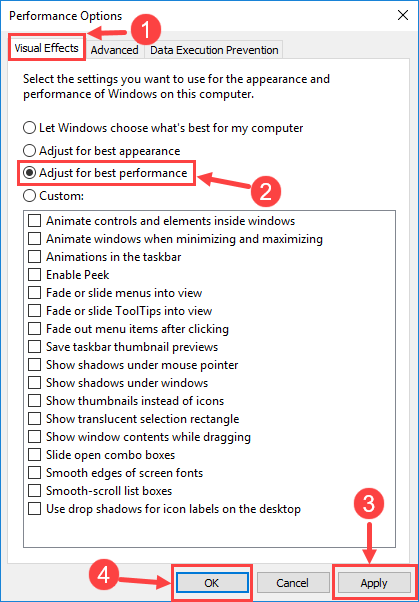Select the Visual Effects tab
The image size is (419, 602).
[x=46, y=48]
